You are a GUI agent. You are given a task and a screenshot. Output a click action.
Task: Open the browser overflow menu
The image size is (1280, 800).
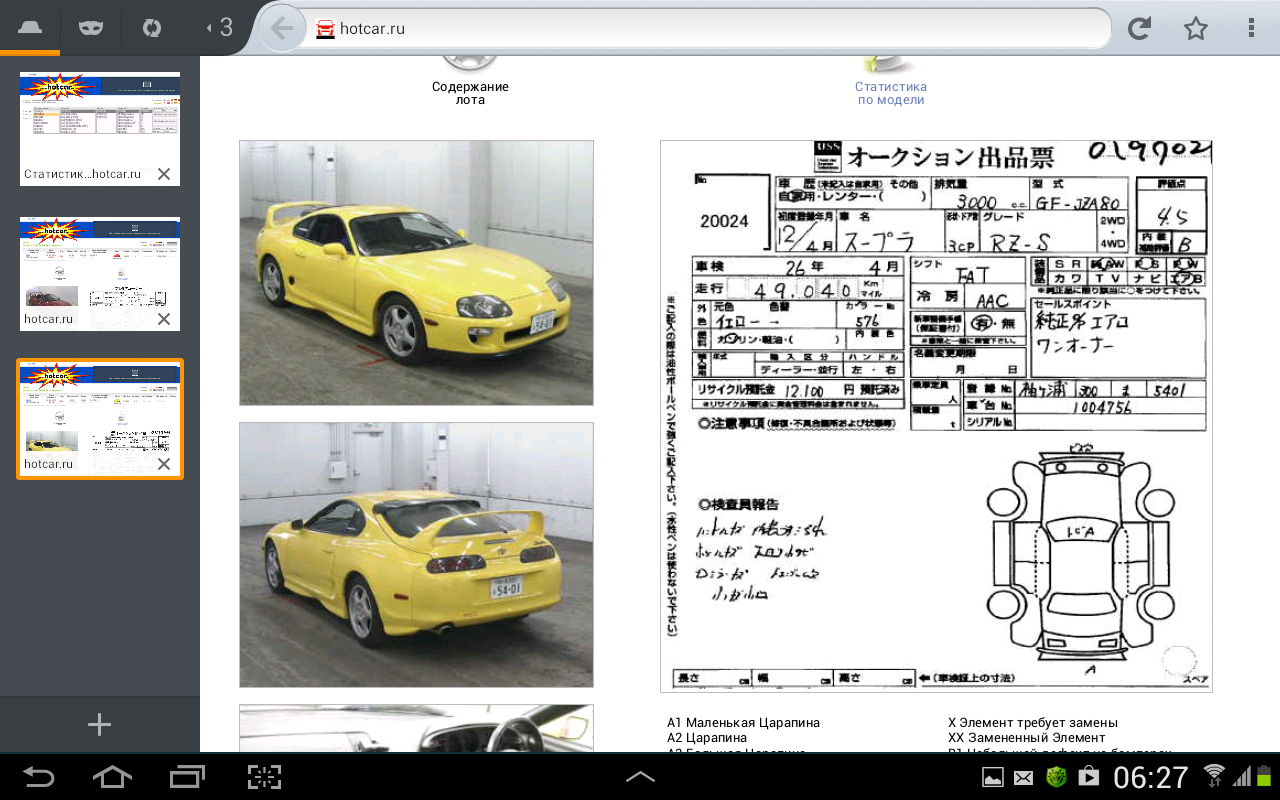pos(1252,29)
